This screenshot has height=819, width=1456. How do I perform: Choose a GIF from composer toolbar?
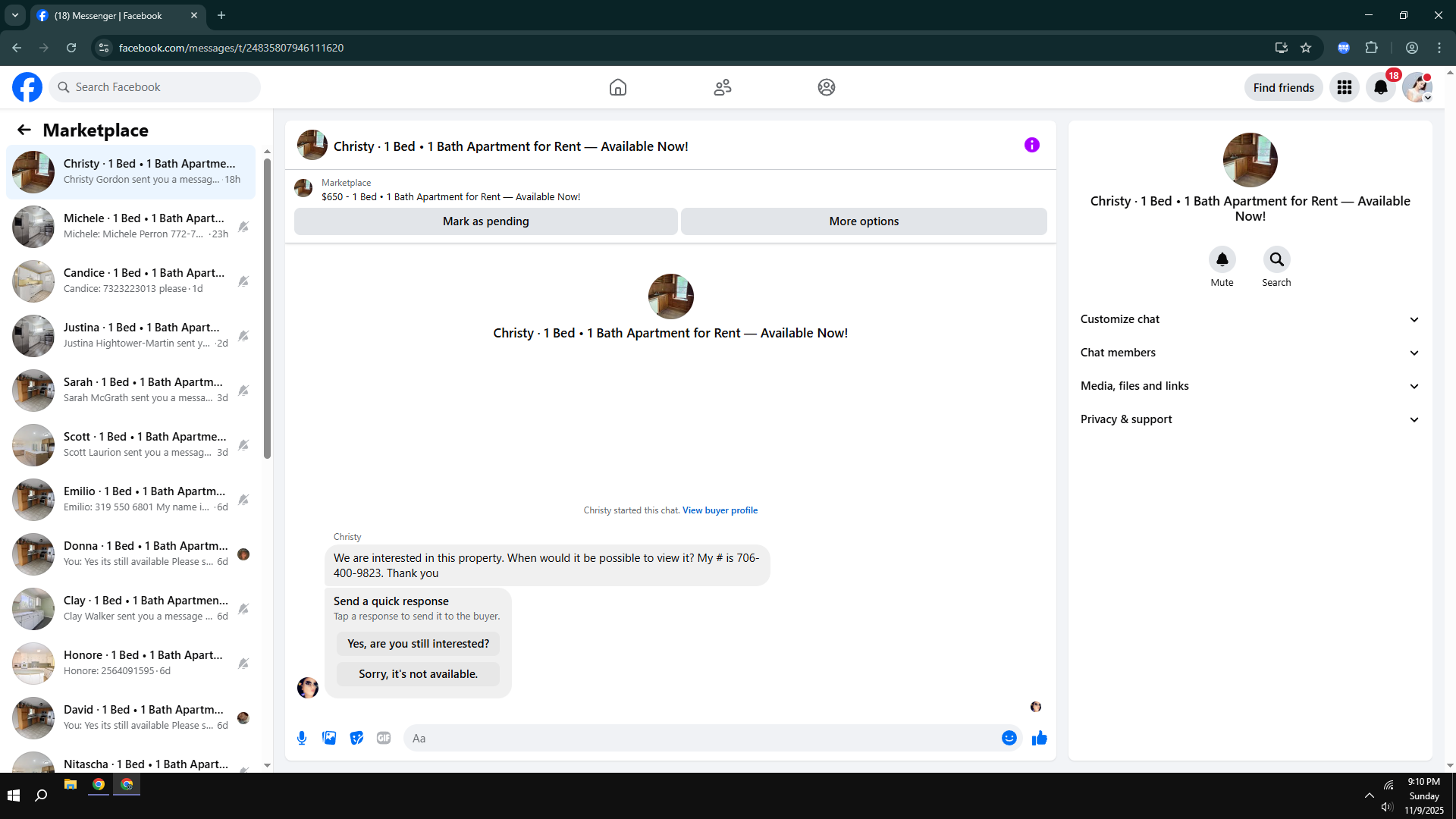click(x=384, y=738)
